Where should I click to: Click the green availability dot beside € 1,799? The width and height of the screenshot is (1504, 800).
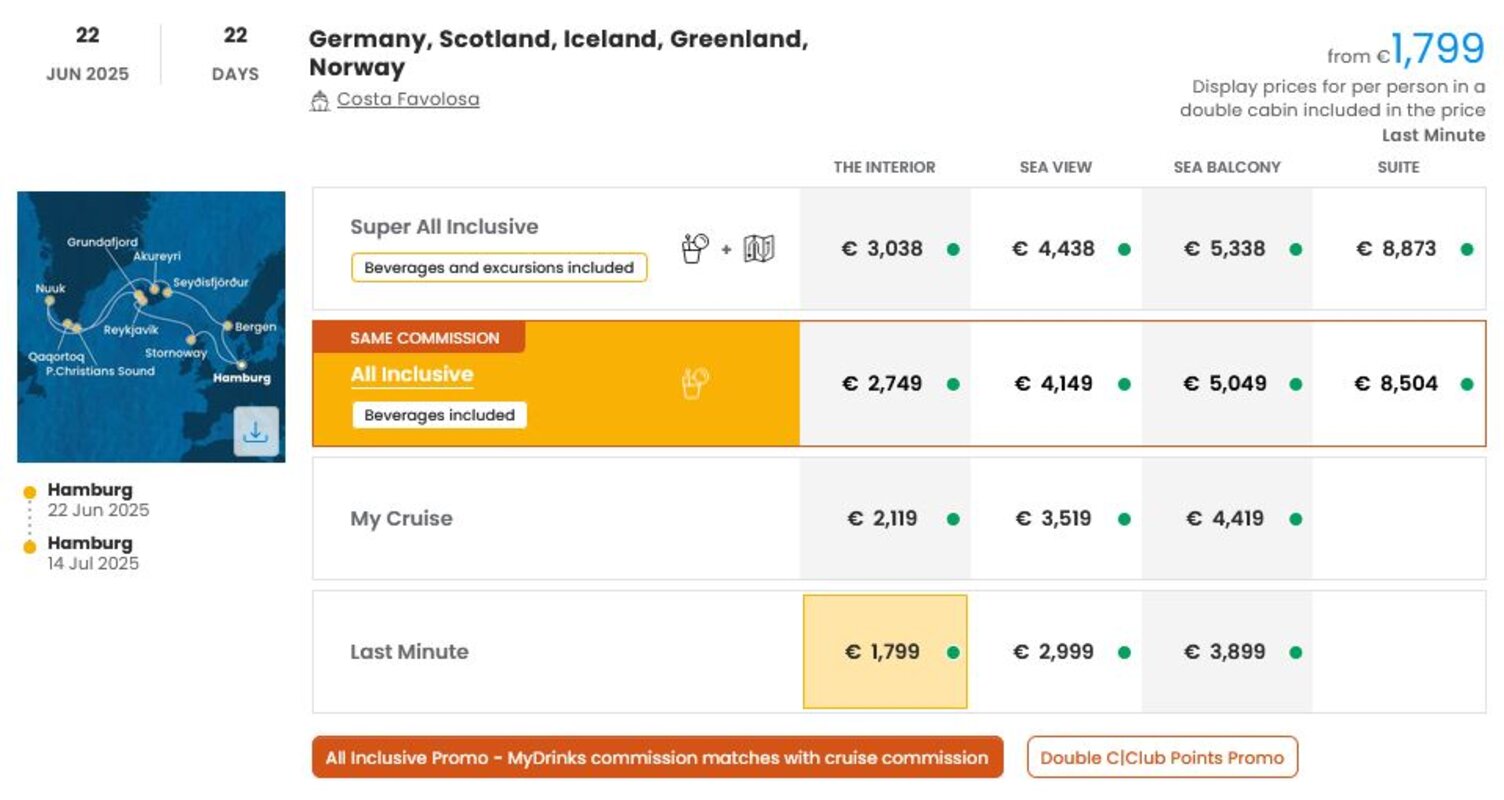point(953,652)
